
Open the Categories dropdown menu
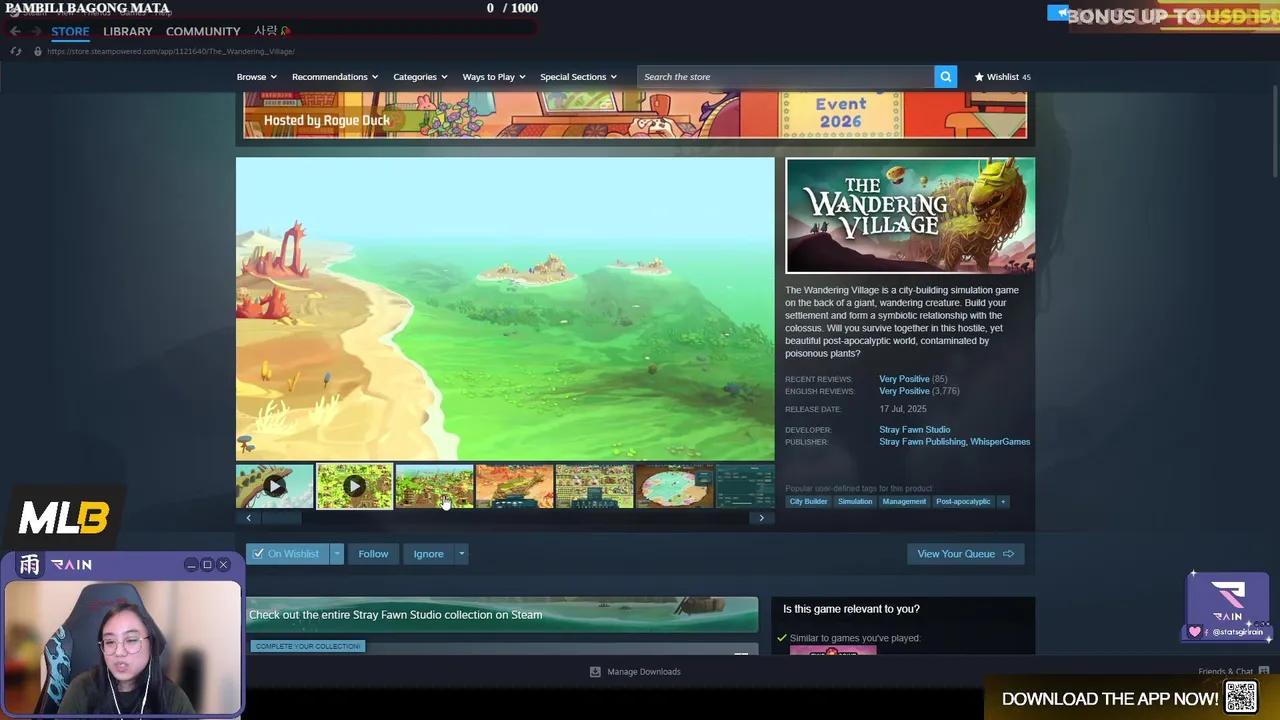tap(420, 77)
